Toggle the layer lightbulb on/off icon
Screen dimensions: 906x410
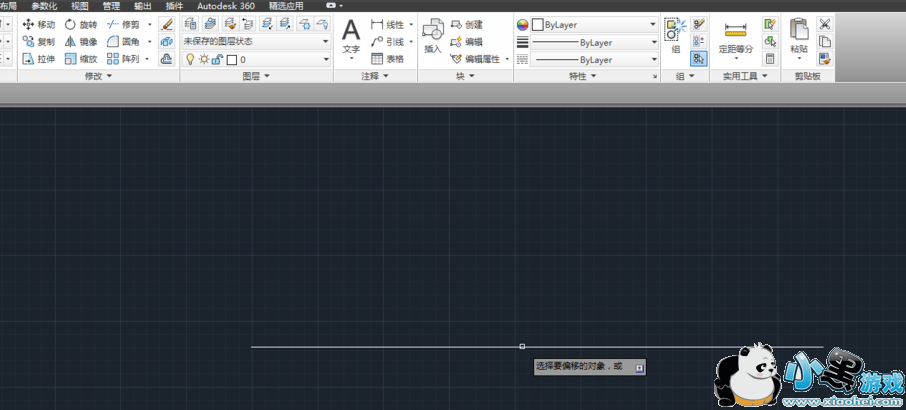tap(190, 60)
